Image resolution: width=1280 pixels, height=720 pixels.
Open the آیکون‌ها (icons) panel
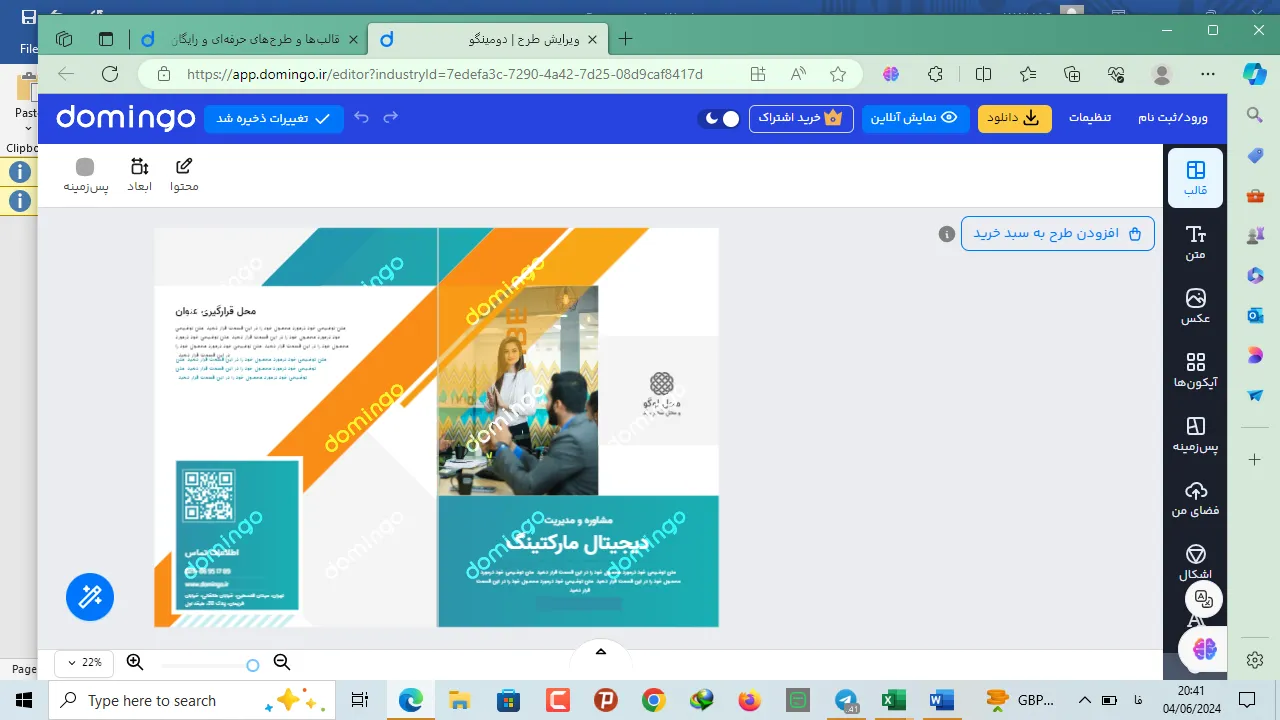click(x=1195, y=370)
